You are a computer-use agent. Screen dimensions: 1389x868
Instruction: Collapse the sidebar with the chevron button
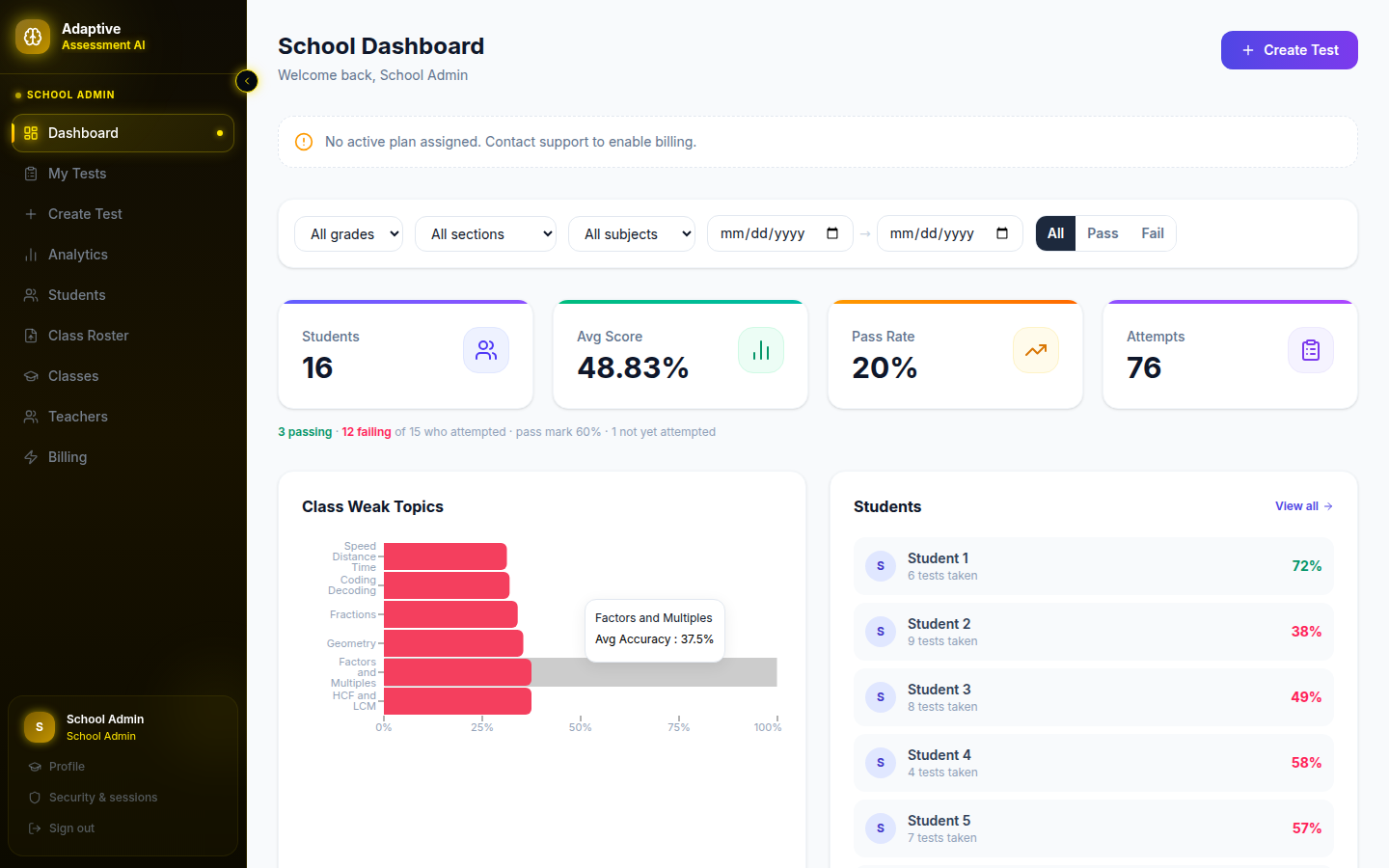pos(247,81)
